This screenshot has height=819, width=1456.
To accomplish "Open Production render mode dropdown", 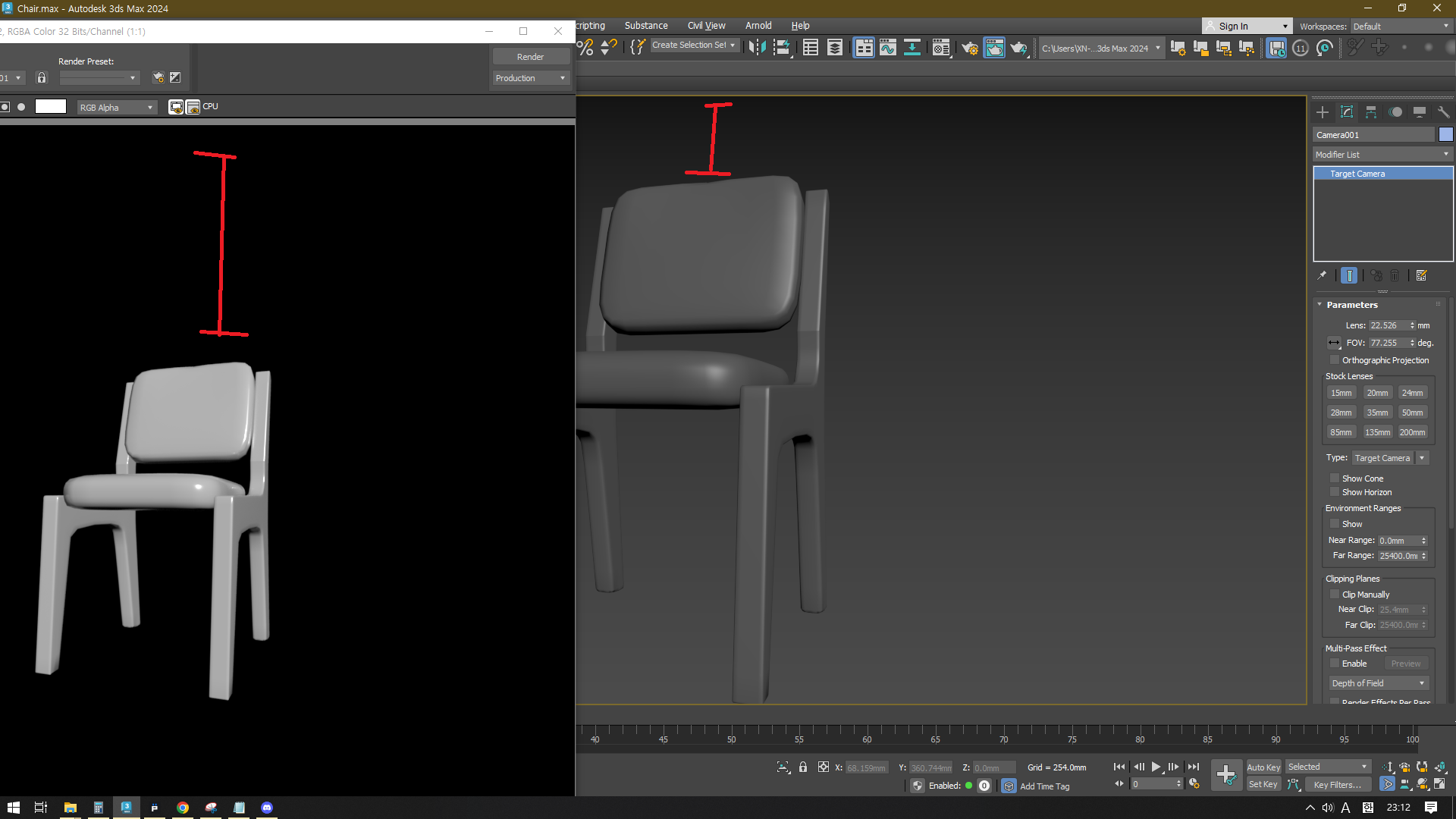I will [x=531, y=78].
